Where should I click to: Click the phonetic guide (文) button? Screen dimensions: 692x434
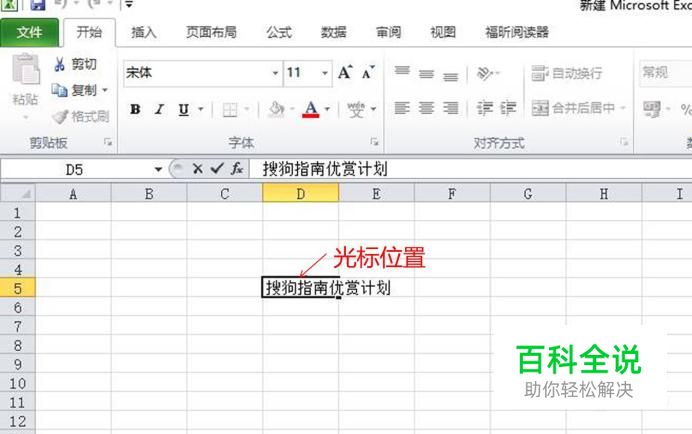click(x=356, y=109)
